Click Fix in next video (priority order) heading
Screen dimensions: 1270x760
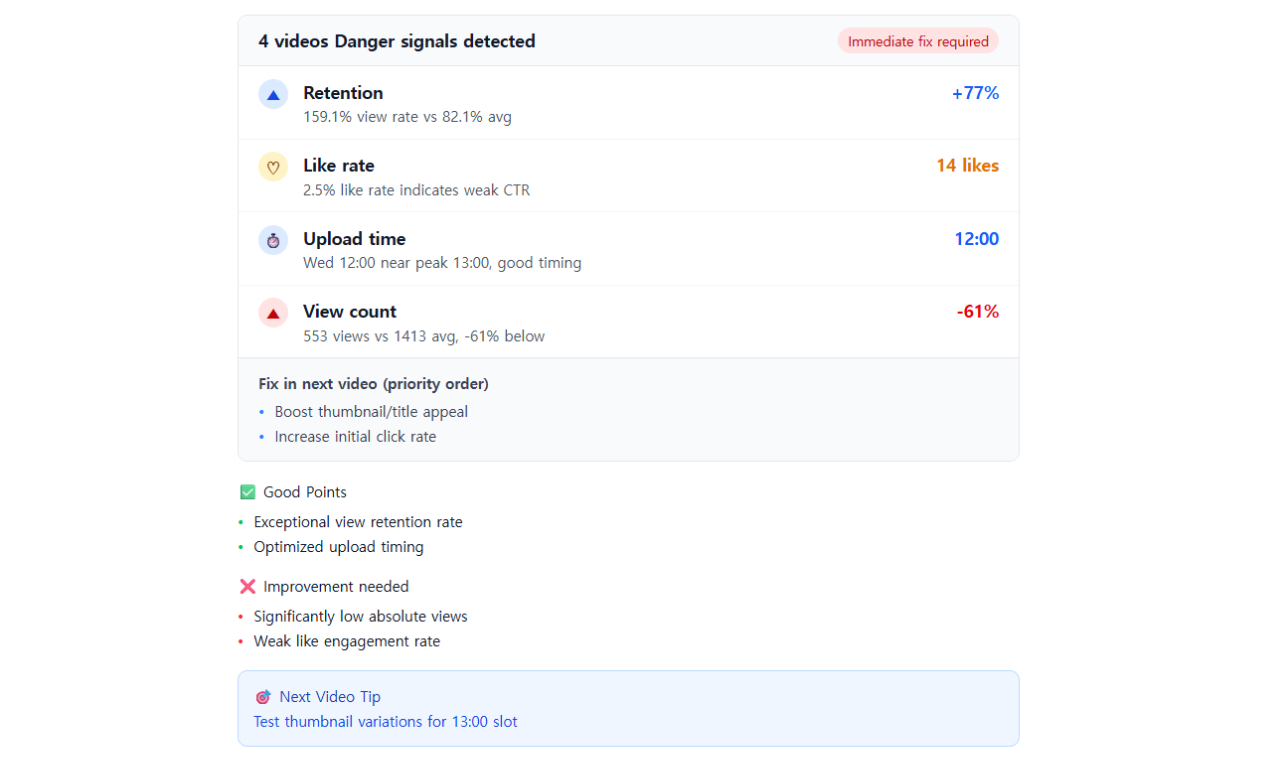click(x=373, y=384)
